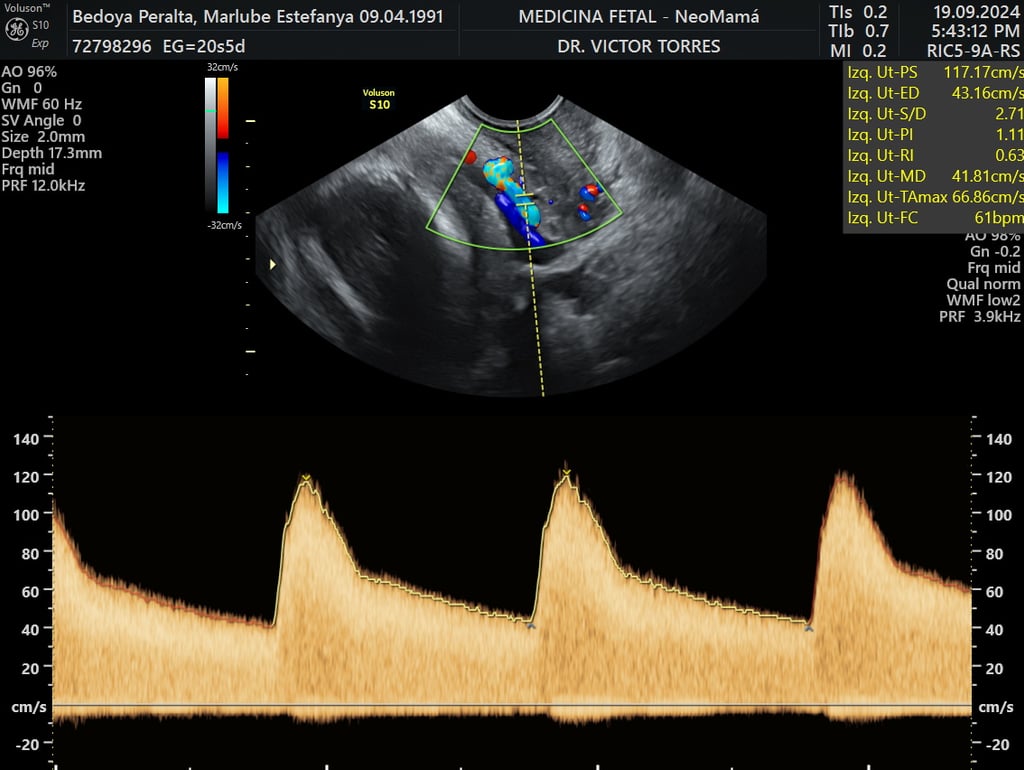Click the Voluson S10 label on scan
Viewport: 1024px width, 770px height.
(379, 99)
